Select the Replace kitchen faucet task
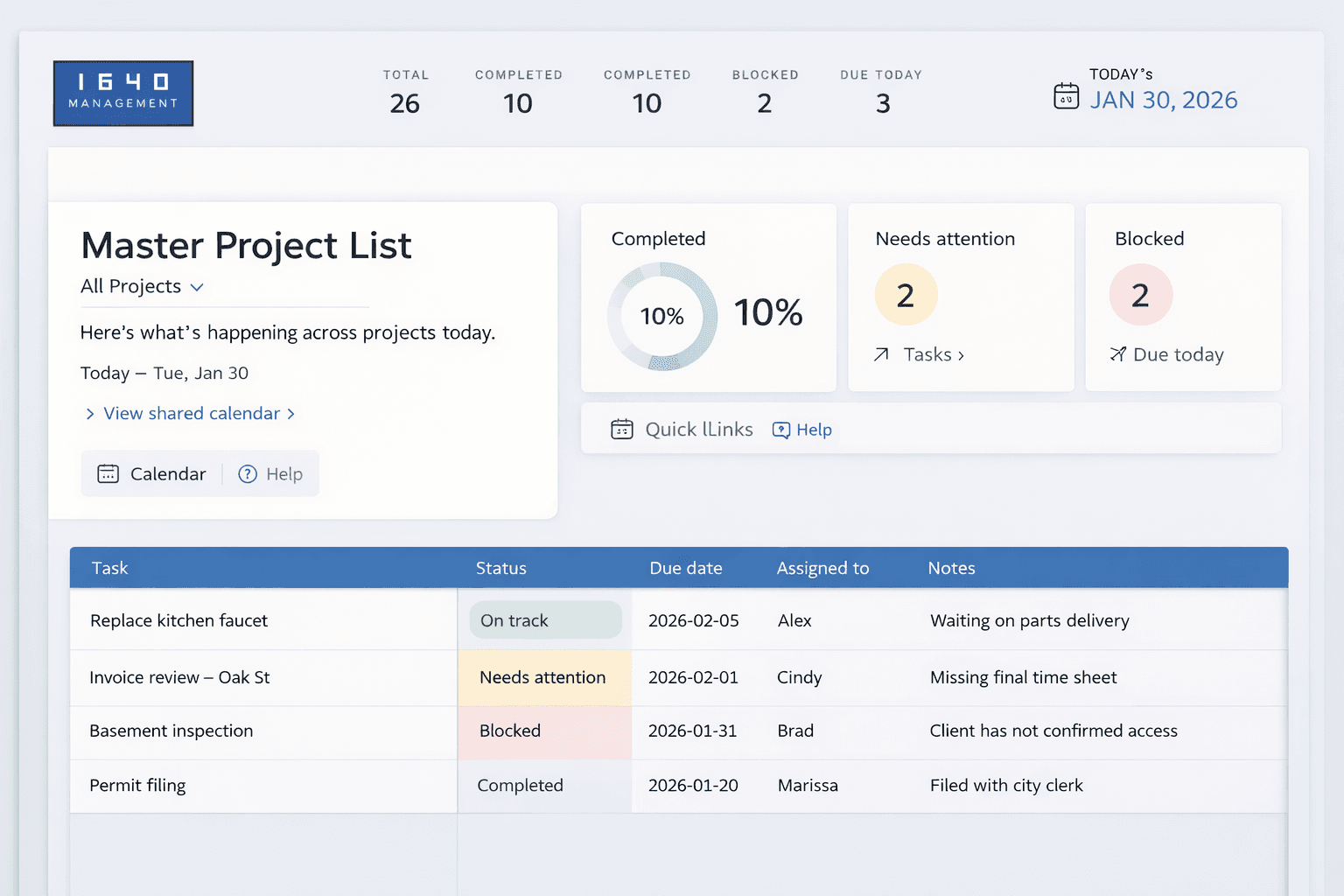This screenshot has height=896, width=1344. 178,620
